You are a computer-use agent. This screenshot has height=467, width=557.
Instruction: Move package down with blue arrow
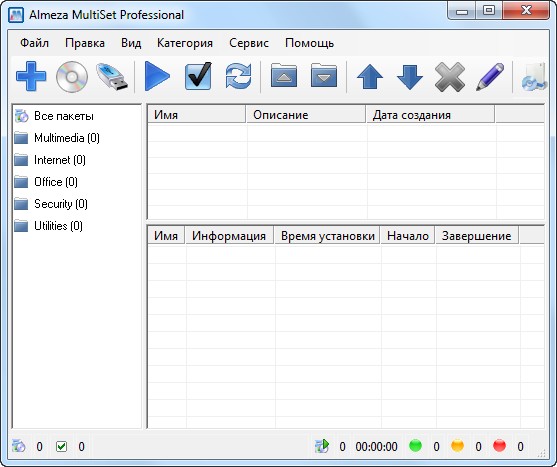[x=410, y=76]
